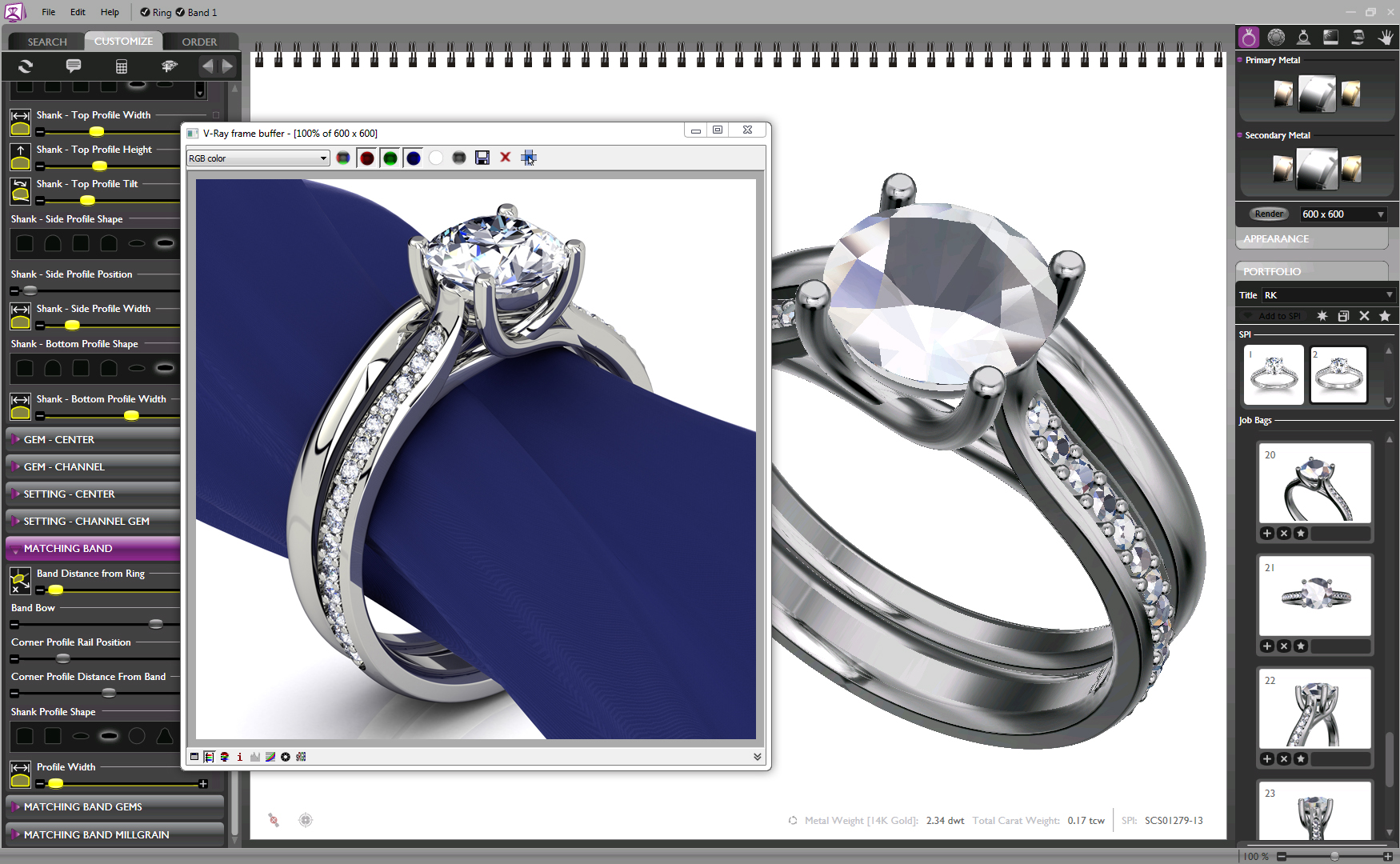
Task: Open the comment bubble notes icon
Action: [x=74, y=66]
